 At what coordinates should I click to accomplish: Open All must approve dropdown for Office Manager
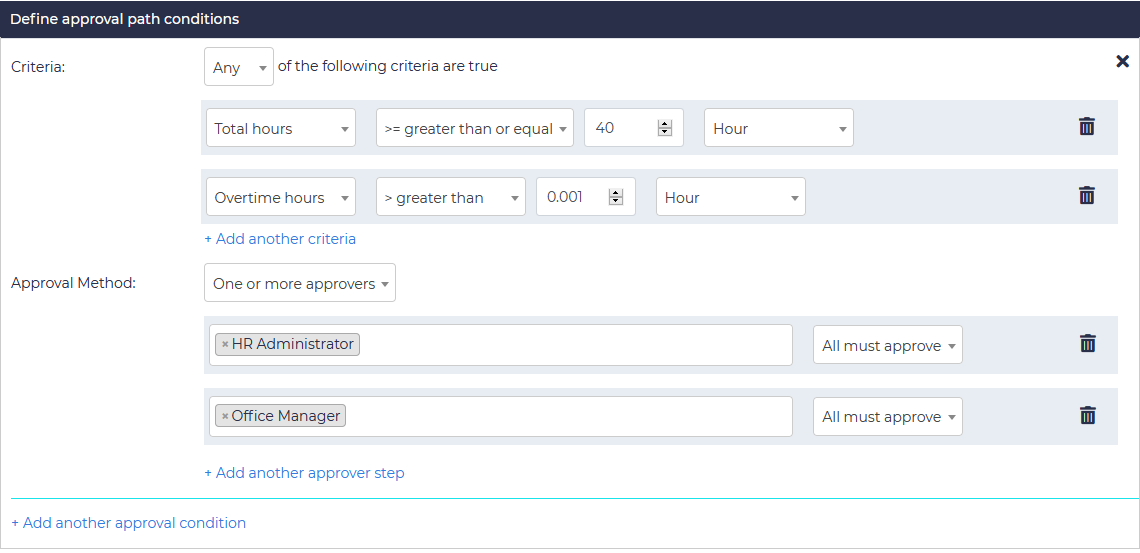887,417
